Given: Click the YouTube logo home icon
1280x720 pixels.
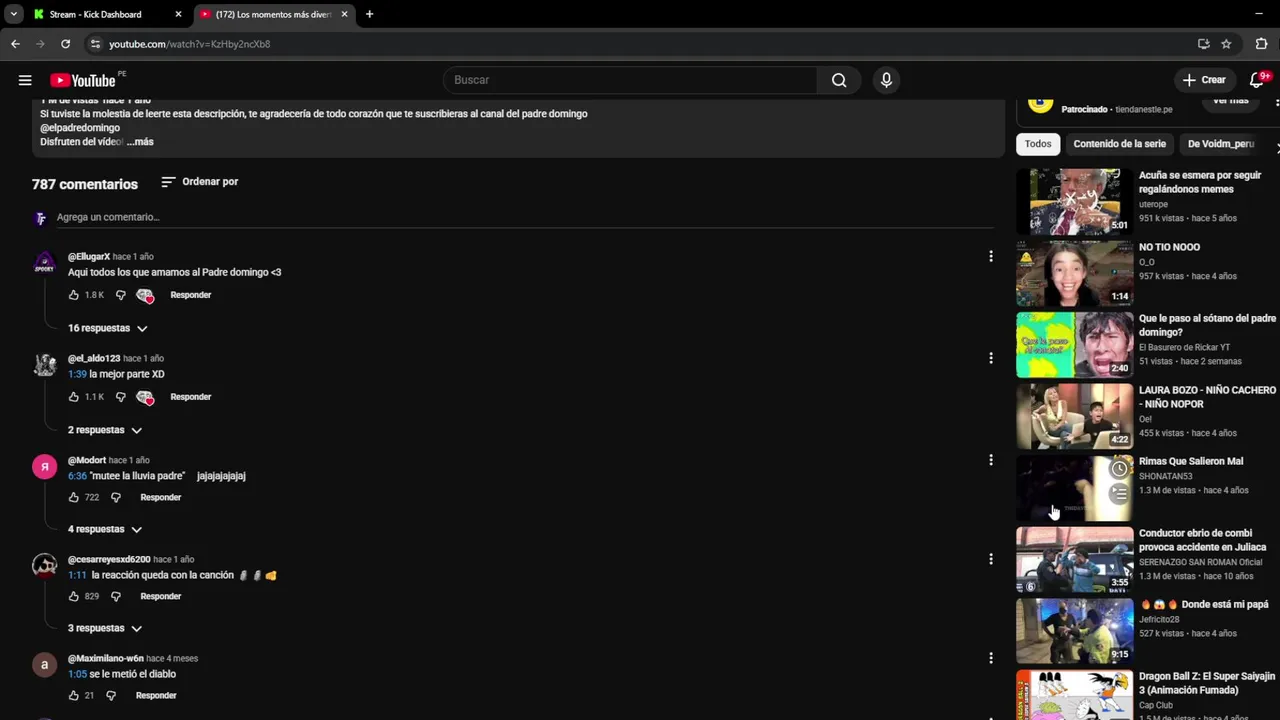Looking at the screenshot, I should click(x=83, y=80).
